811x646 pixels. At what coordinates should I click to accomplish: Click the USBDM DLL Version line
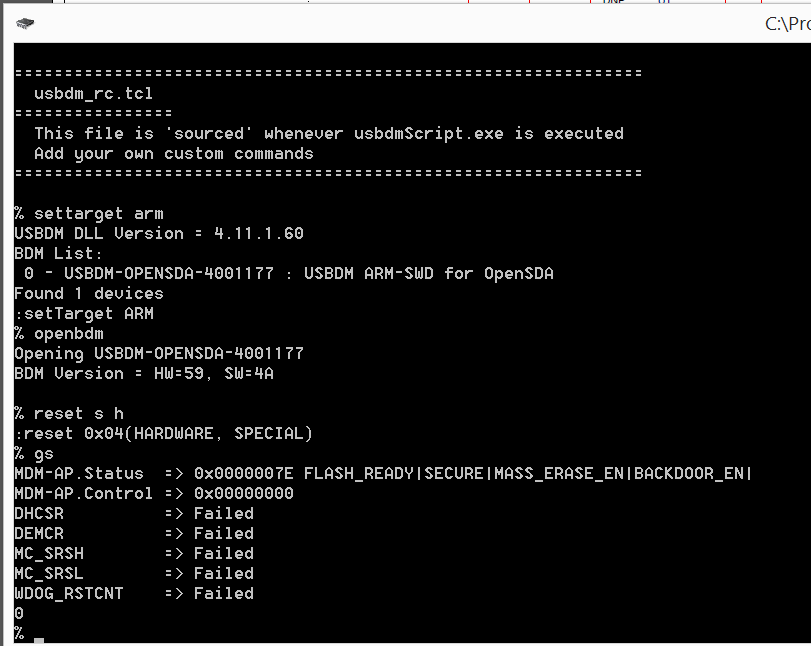[x=158, y=233]
